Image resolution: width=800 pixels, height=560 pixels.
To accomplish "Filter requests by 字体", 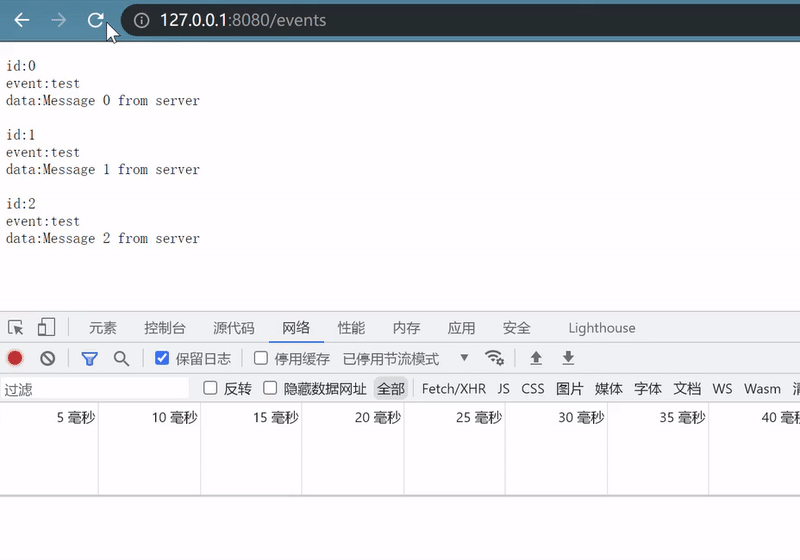I will click(648, 389).
